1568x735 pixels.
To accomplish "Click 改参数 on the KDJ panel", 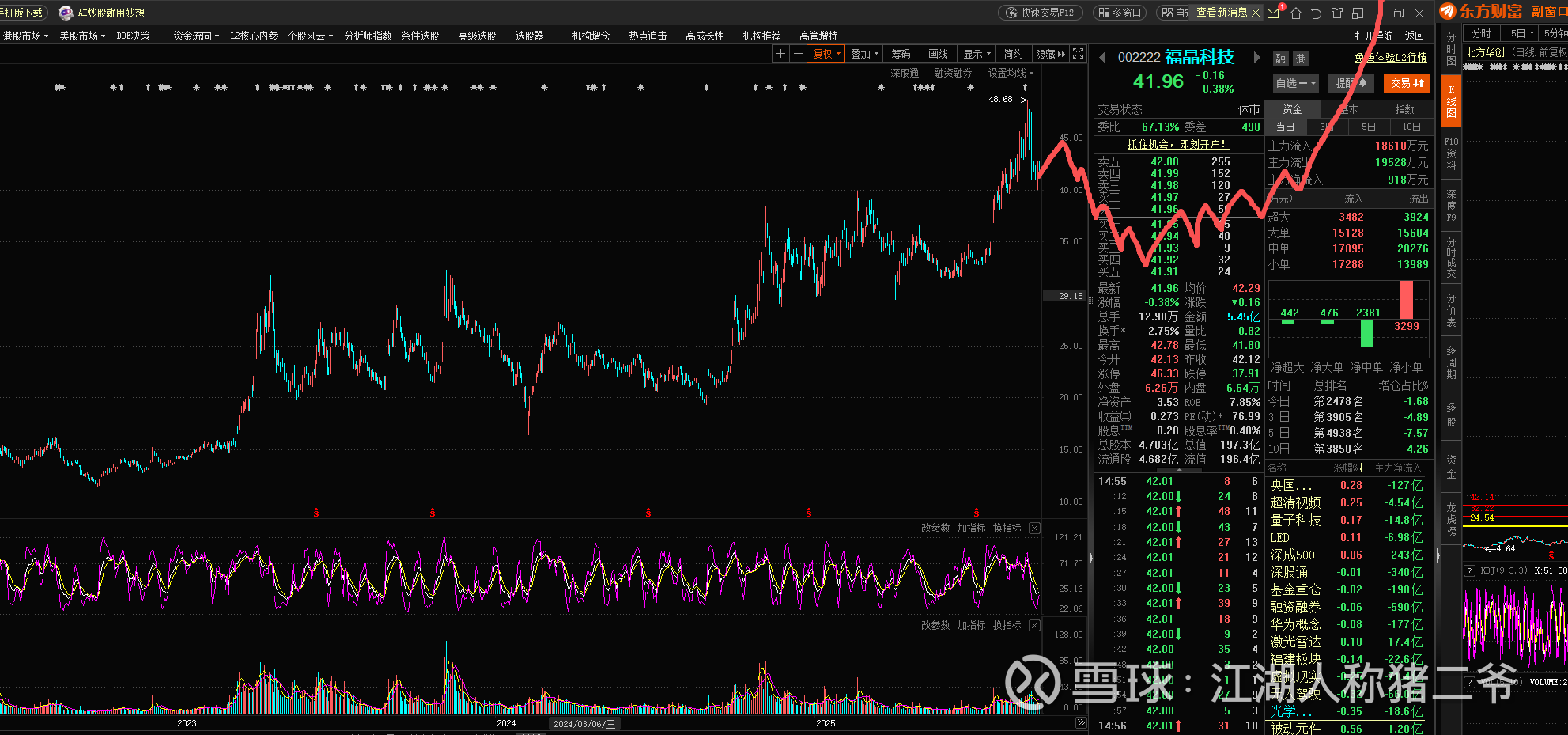I will [x=935, y=528].
